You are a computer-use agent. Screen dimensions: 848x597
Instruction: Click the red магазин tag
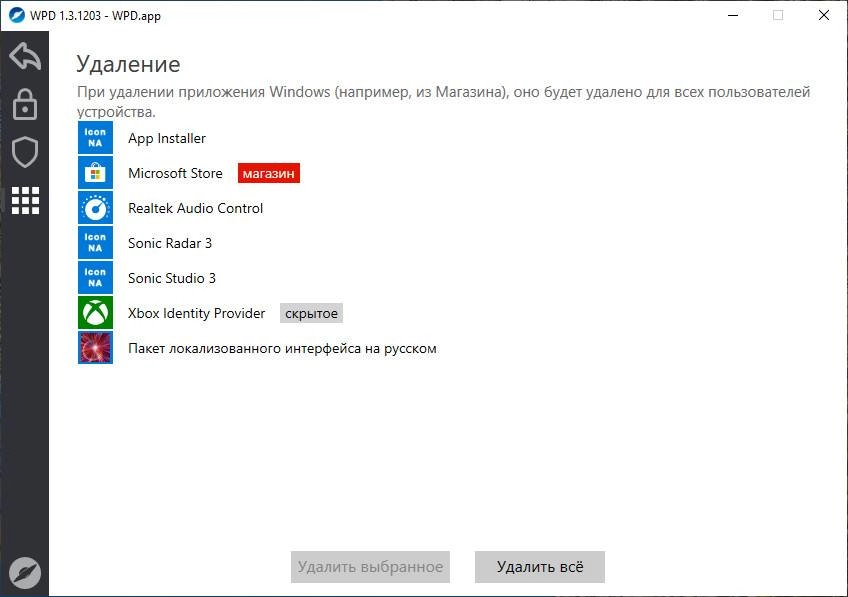point(269,173)
